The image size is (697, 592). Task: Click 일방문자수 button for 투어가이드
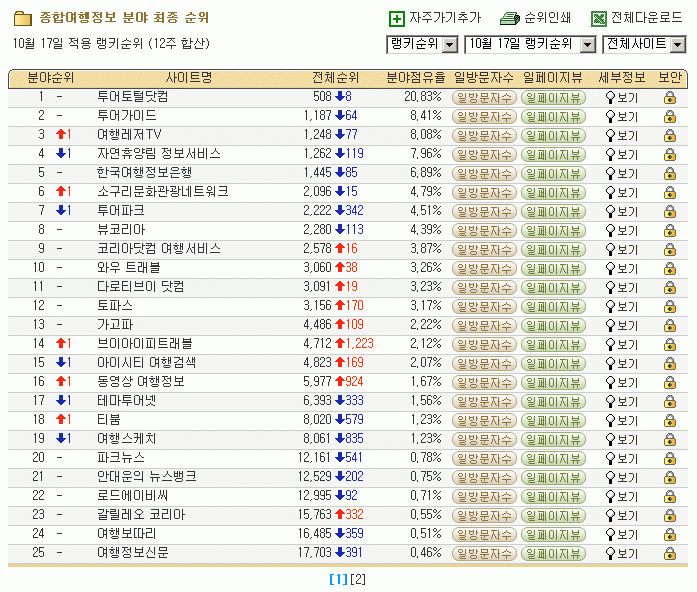pyautogui.click(x=485, y=116)
